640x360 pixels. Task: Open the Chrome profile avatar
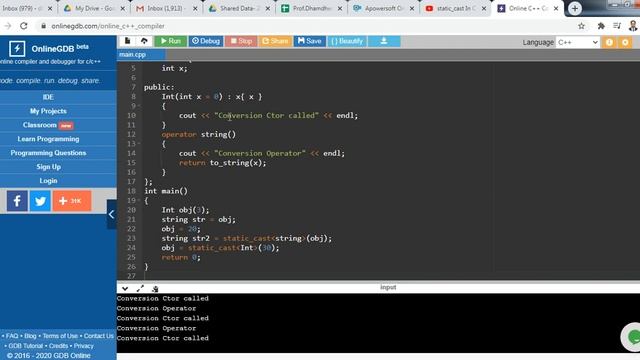[x=633, y=26]
